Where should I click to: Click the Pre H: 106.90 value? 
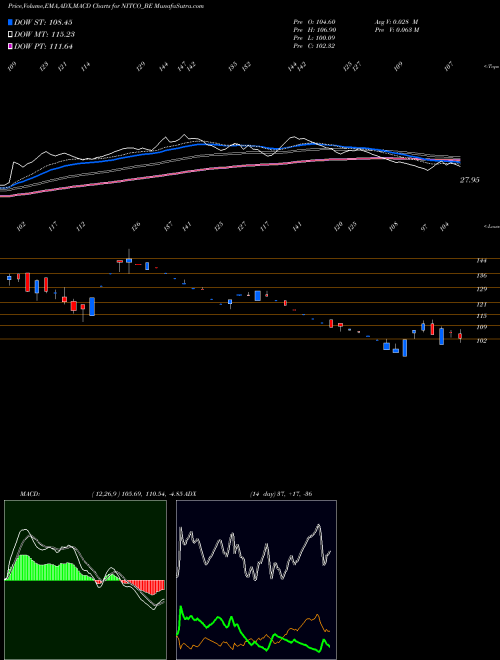pyautogui.click(x=314, y=30)
